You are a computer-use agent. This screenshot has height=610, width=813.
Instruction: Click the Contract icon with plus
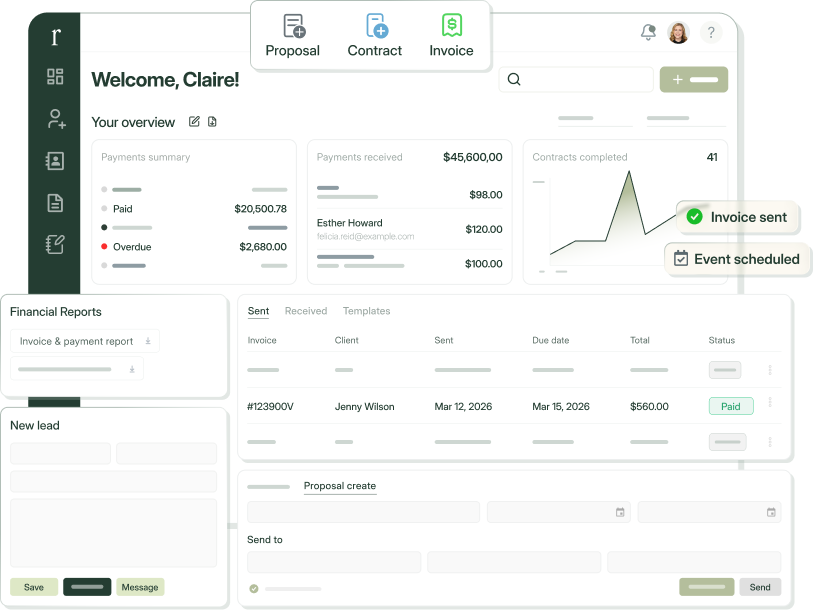point(377,26)
